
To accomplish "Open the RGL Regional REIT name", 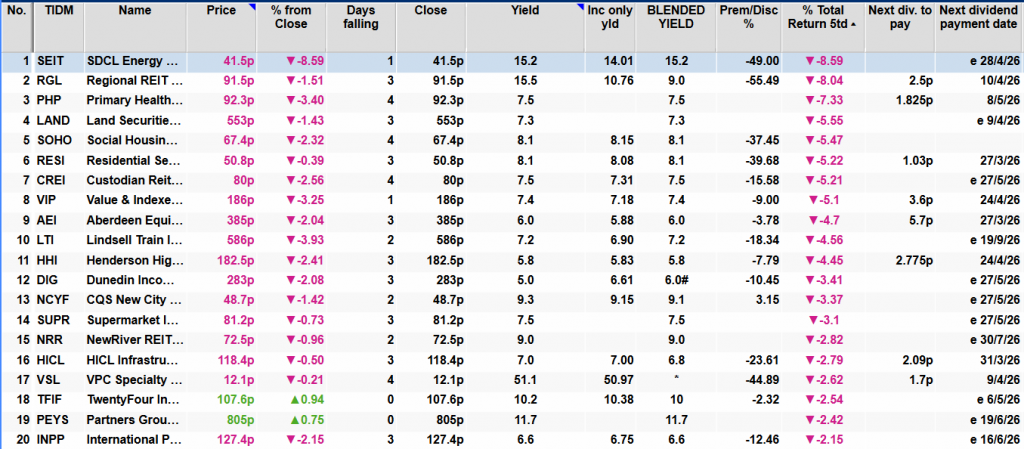I will tap(134, 80).
